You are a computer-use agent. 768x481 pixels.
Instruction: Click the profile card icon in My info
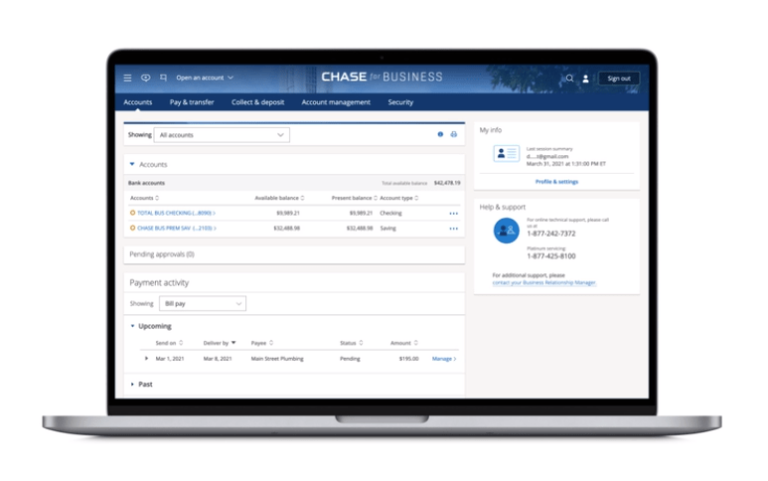coord(506,153)
